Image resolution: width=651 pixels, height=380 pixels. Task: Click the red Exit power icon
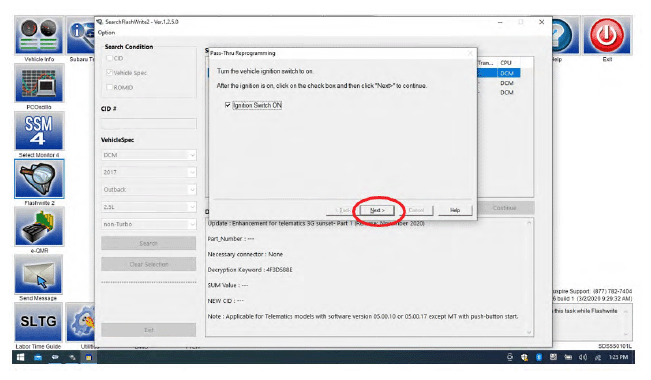pos(607,35)
